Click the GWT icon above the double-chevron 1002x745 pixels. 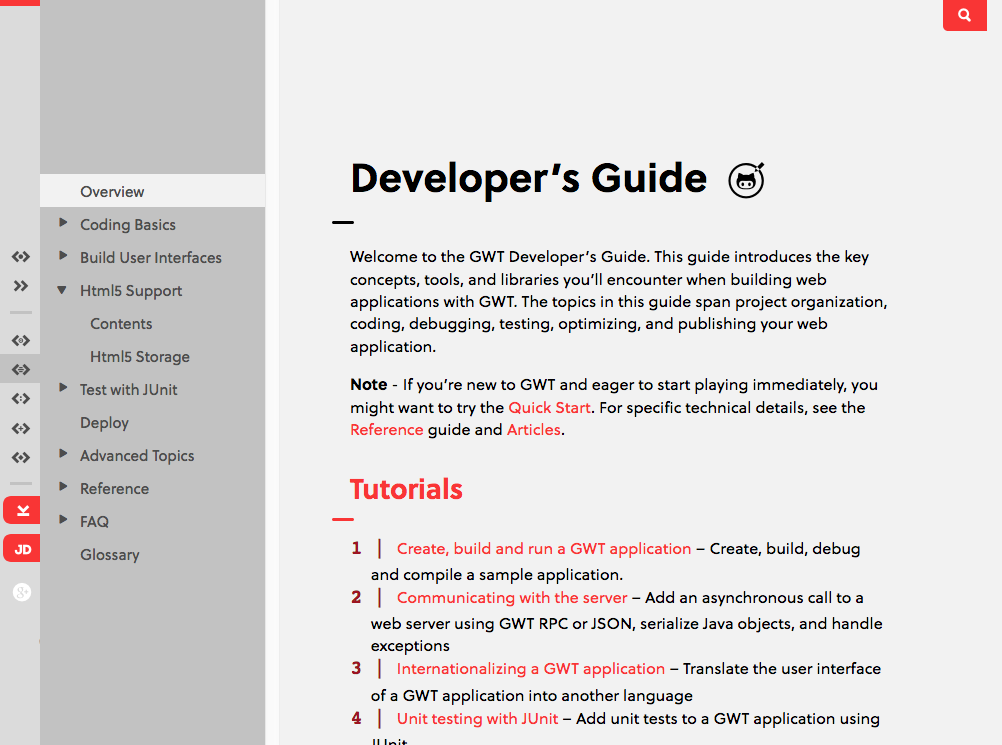[20, 257]
